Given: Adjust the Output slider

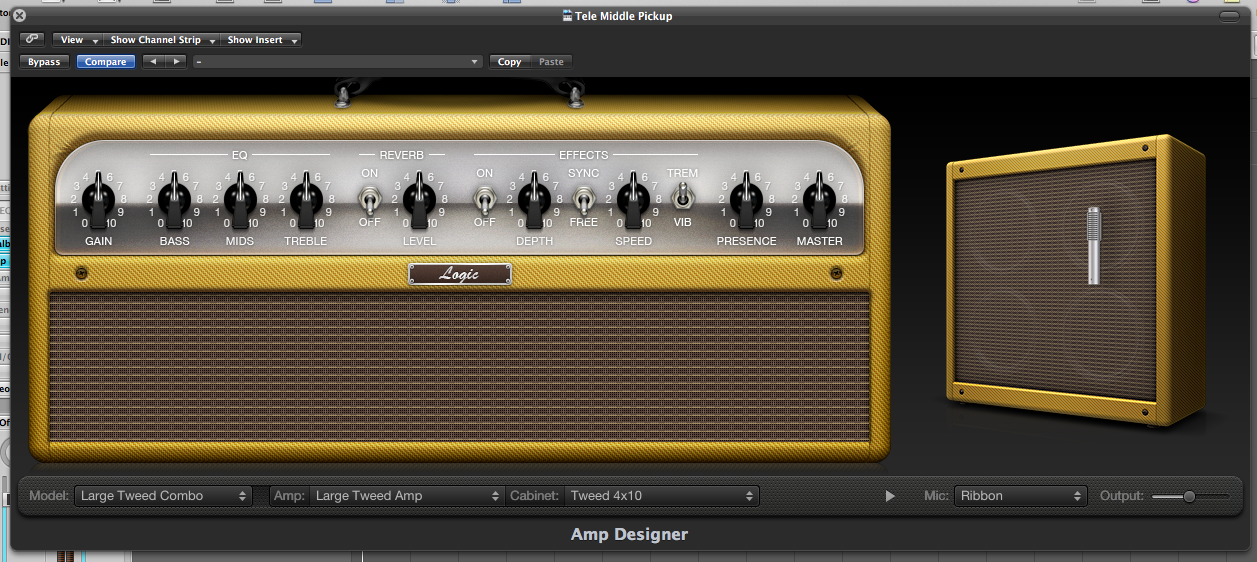Looking at the screenshot, I should pos(1190,496).
